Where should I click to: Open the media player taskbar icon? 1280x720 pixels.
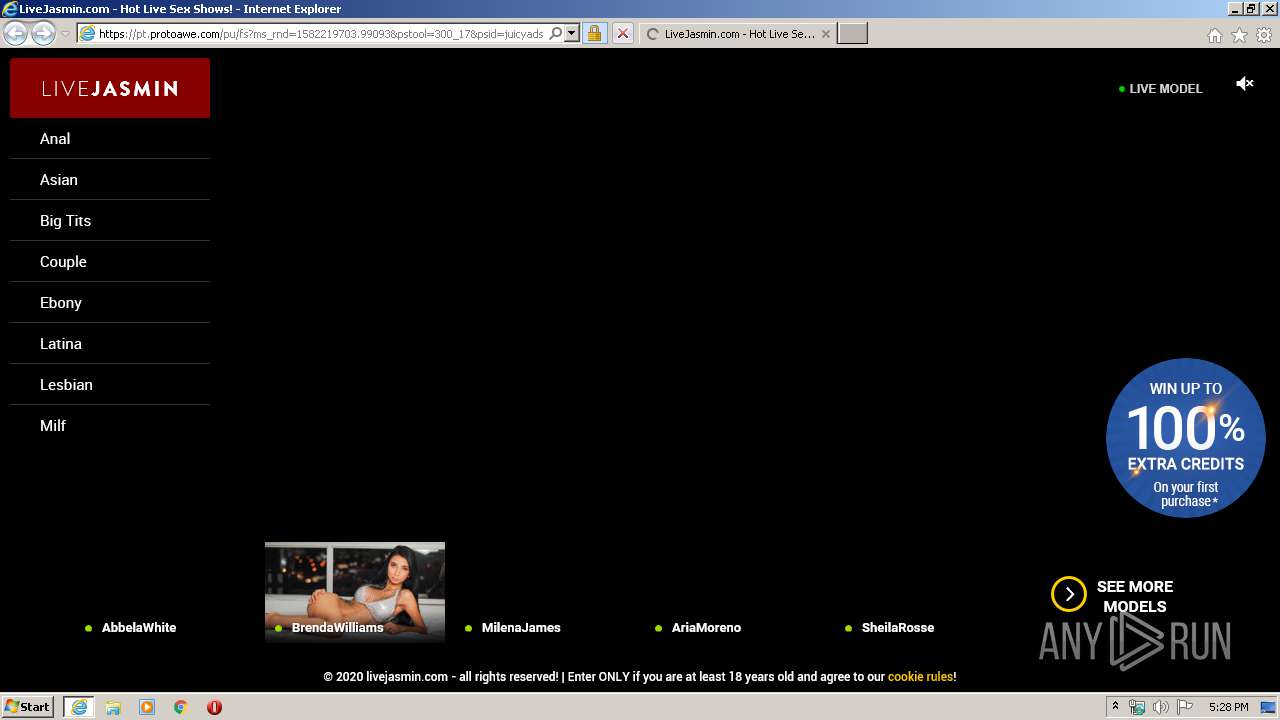pyautogui.click(x=147, y=707)
